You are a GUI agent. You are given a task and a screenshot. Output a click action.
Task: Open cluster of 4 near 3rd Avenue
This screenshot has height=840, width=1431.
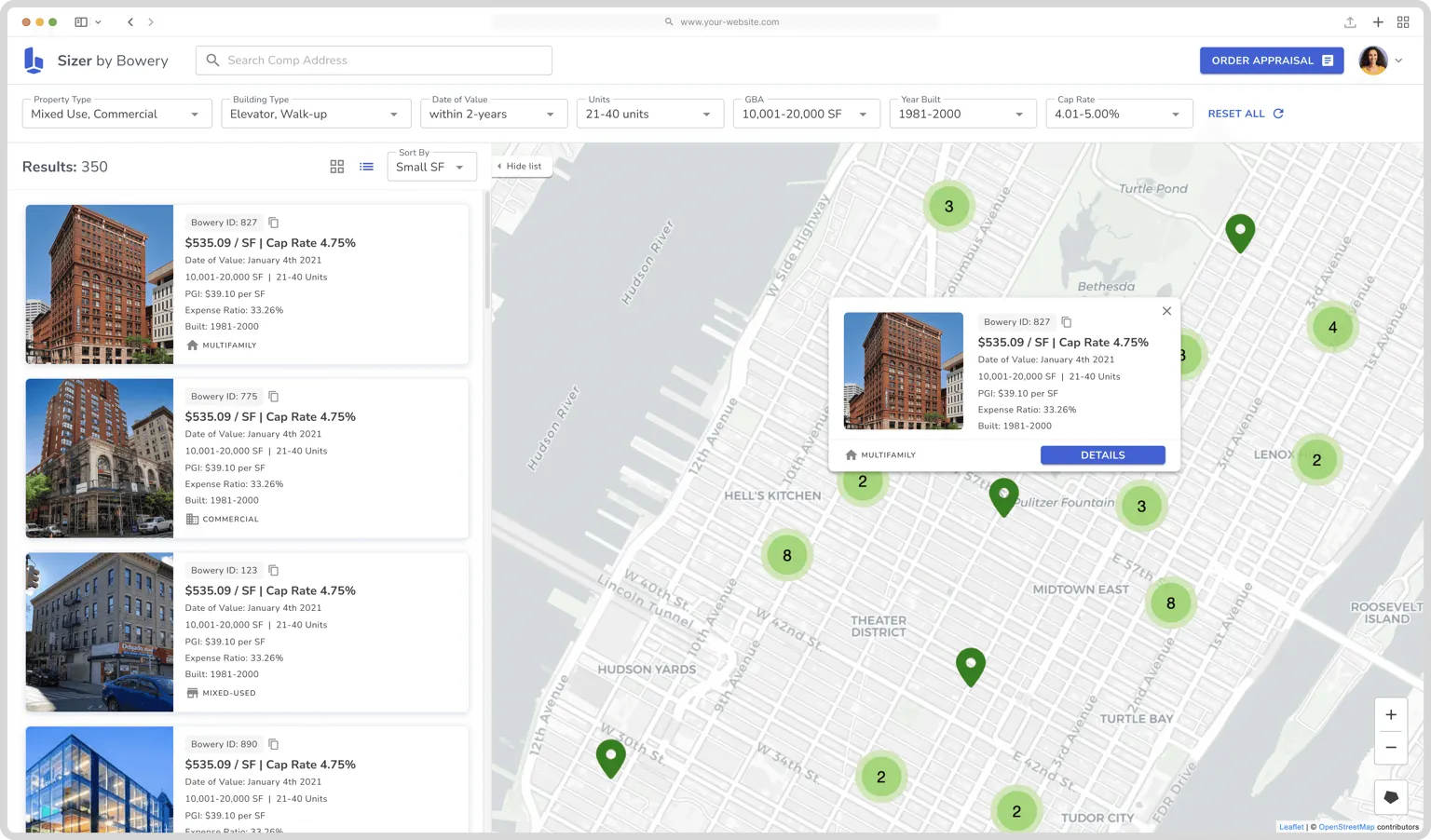(1332, 327)
